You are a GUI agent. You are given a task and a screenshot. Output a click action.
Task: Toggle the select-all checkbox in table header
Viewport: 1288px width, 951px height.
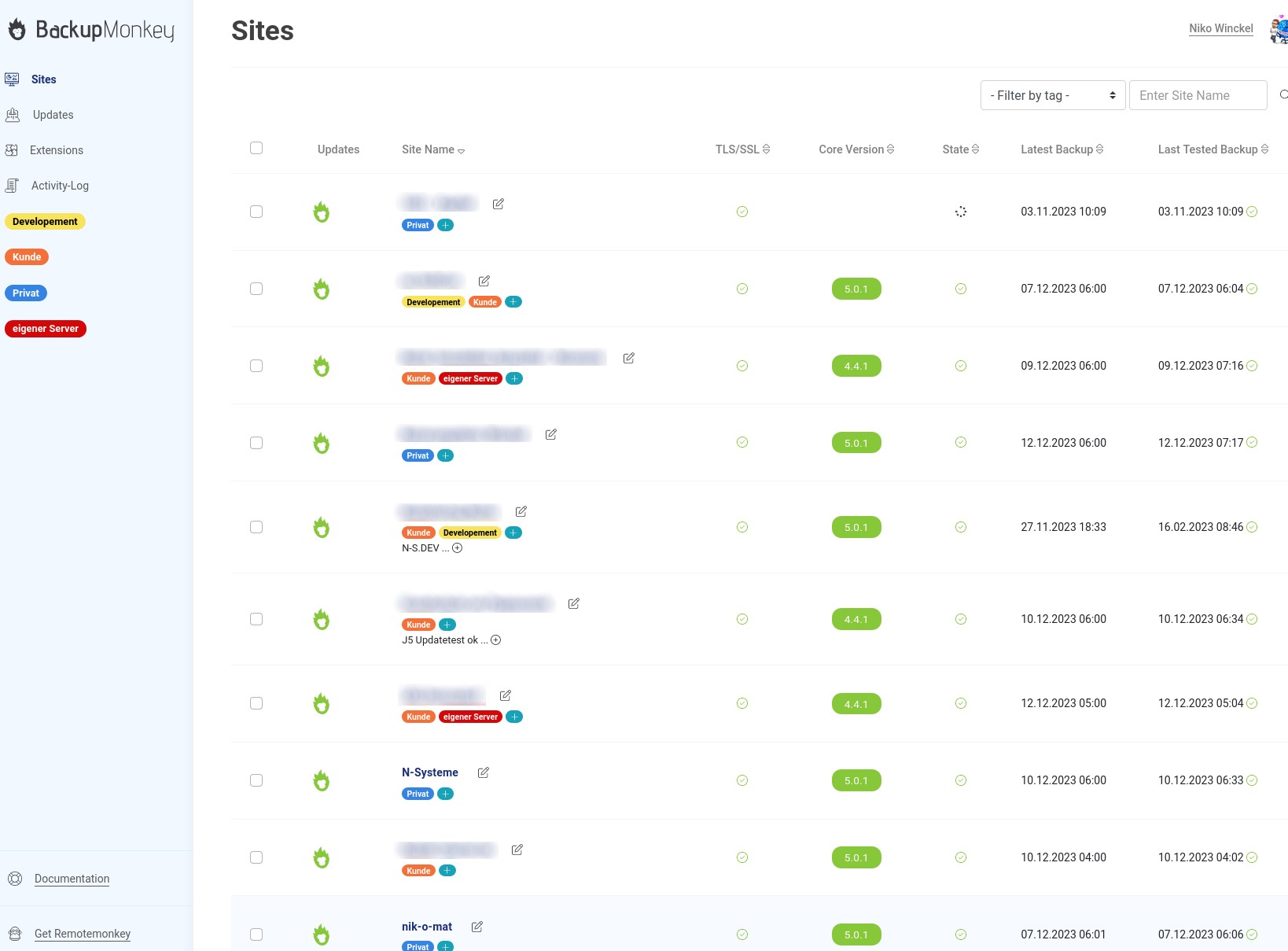click(x=256, y=148)
